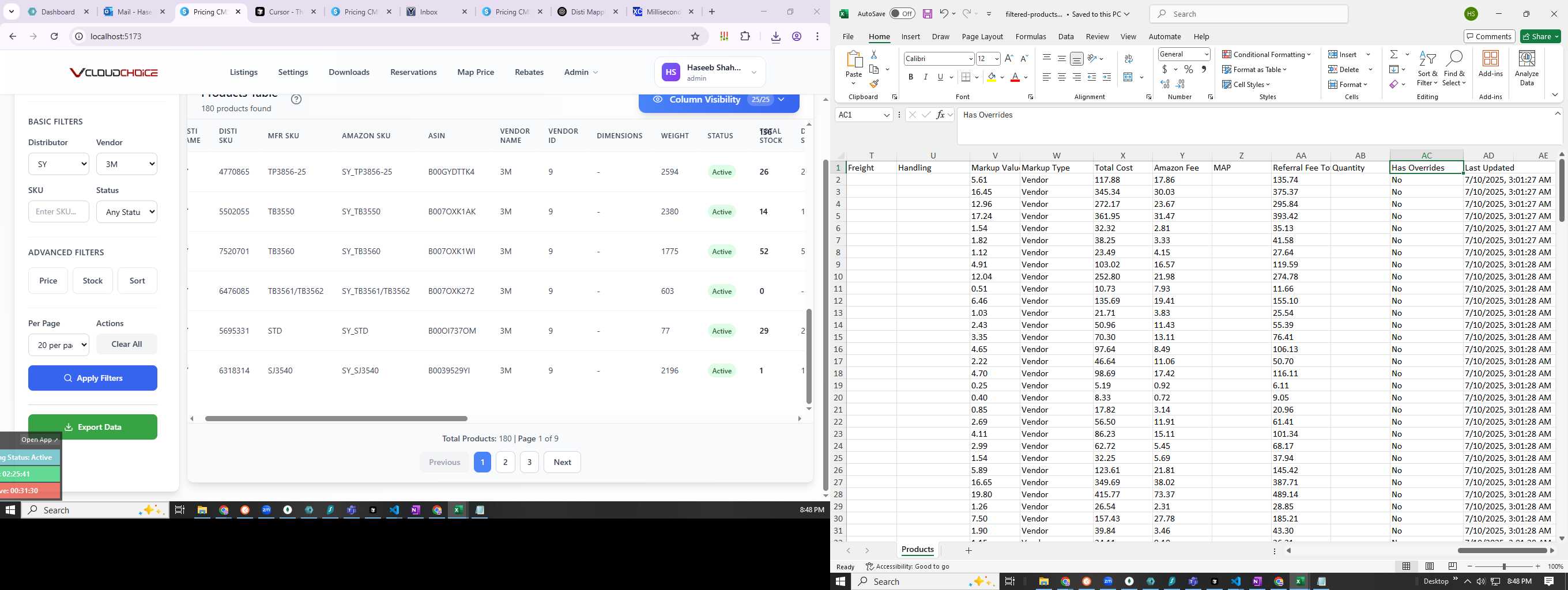Toggle the Column Visibility eye button
Viewport: 1568px width, 590px height.
pyautogui.click(x=718, y=100)
